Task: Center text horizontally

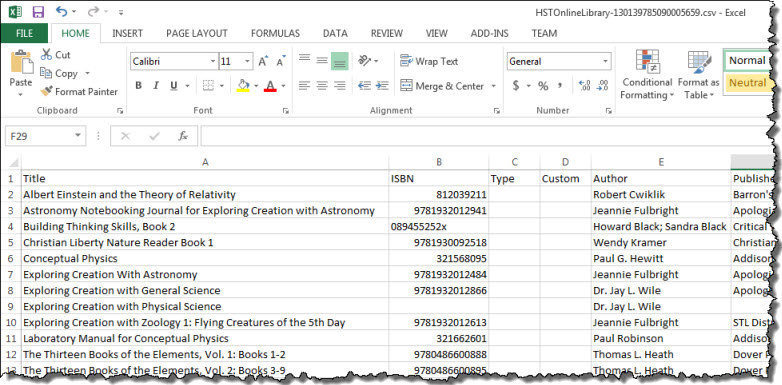Action: coord(322,86)
